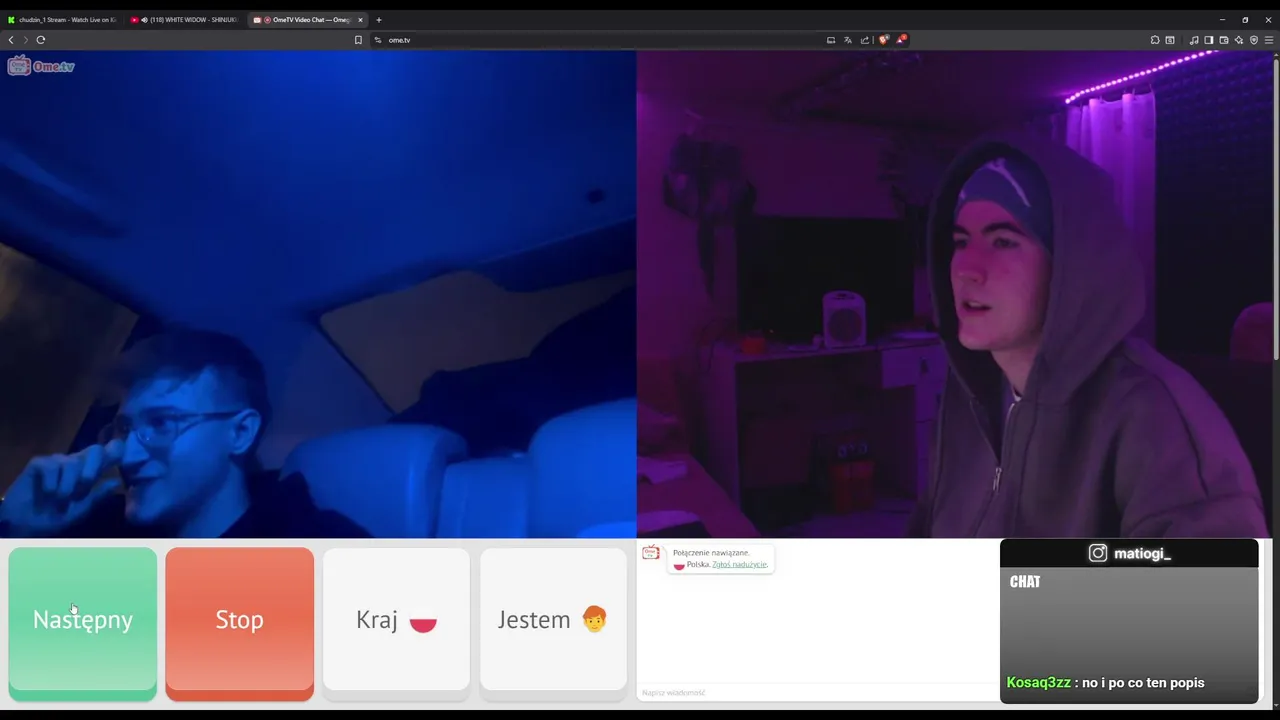Open the Brave Wallet icon
1280x720 pixels.
(x=1223, y=40)
